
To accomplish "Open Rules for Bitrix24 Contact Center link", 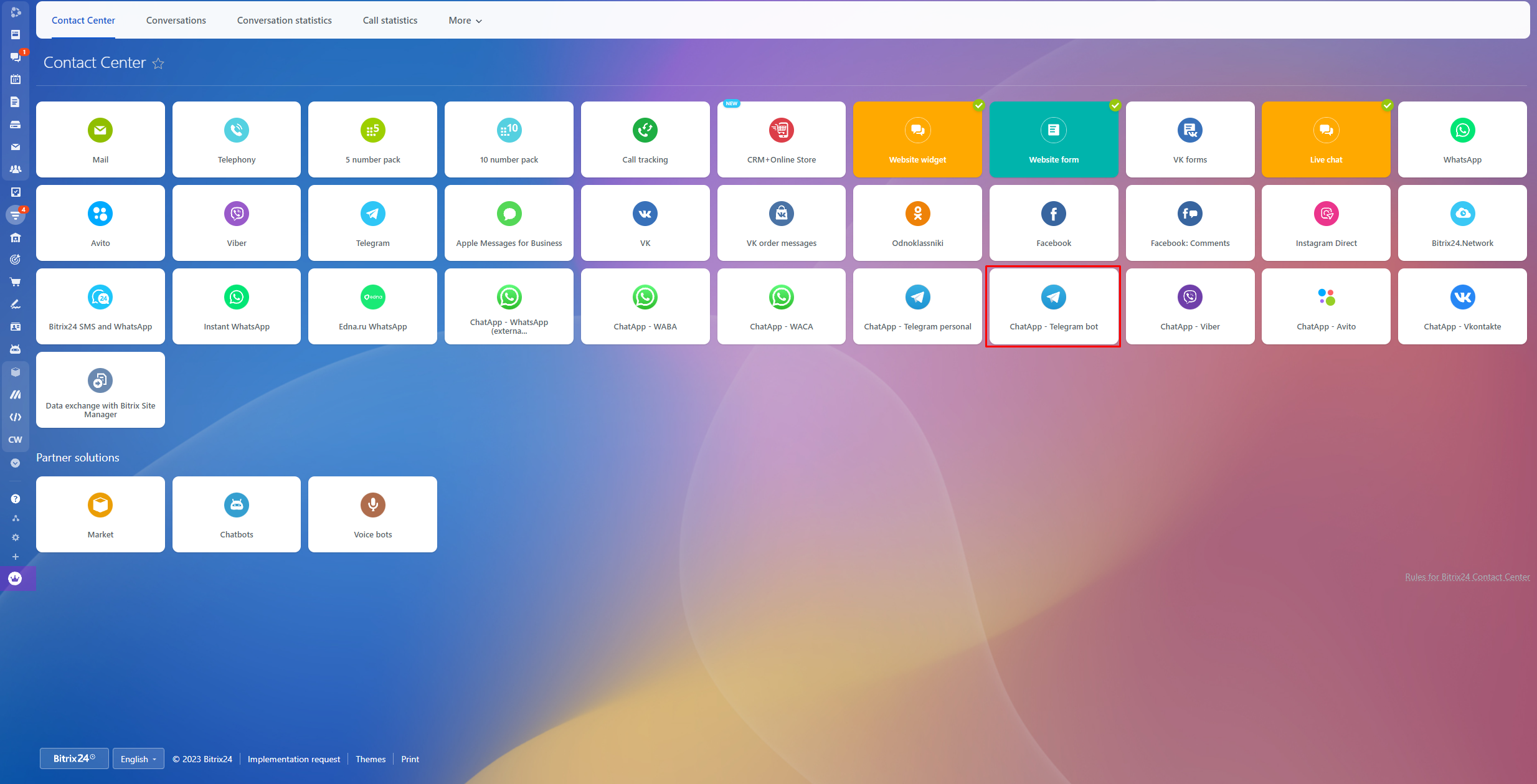I will point(1467,577).
